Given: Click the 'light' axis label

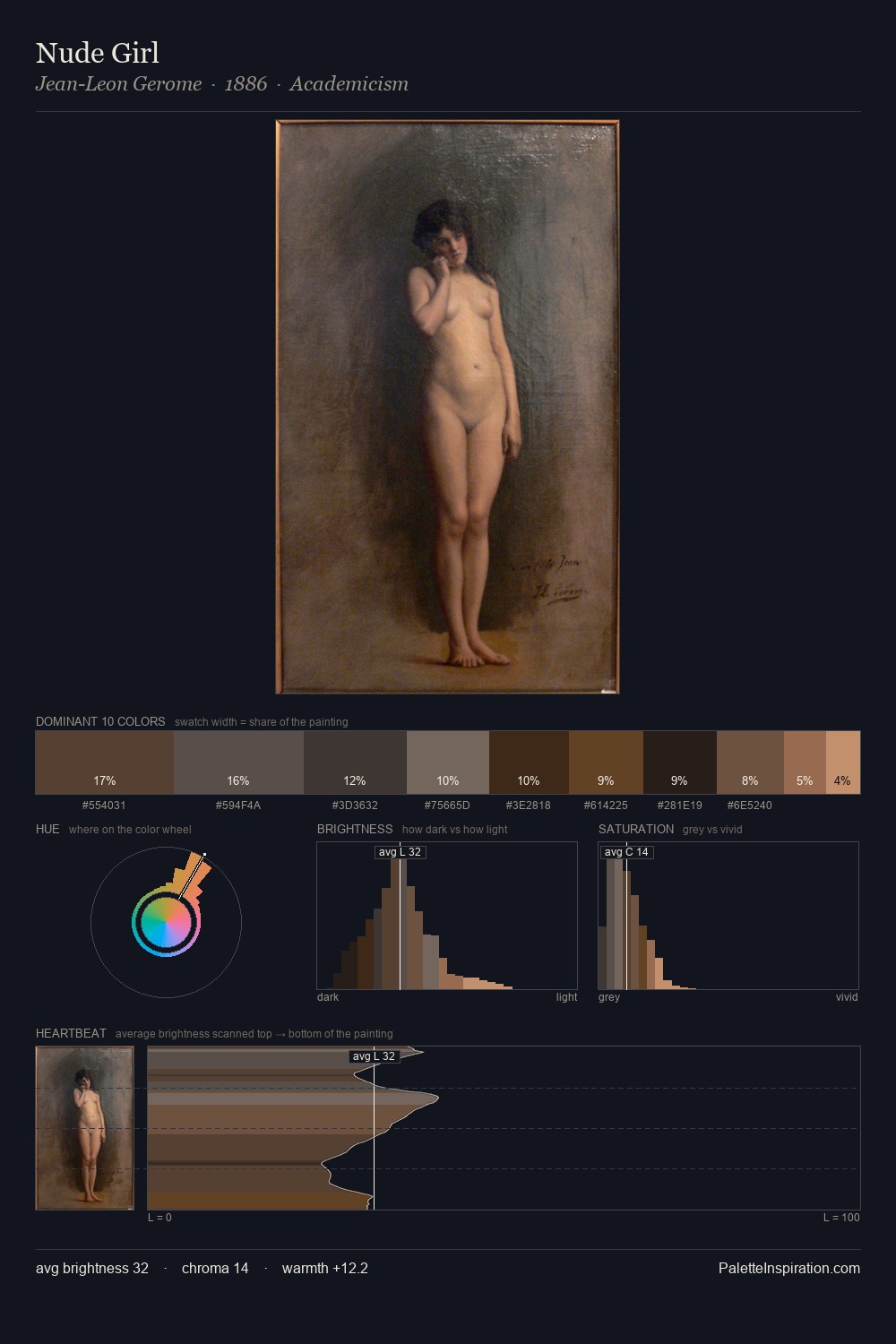Looking at the screenshot, I should pos(566,997).
